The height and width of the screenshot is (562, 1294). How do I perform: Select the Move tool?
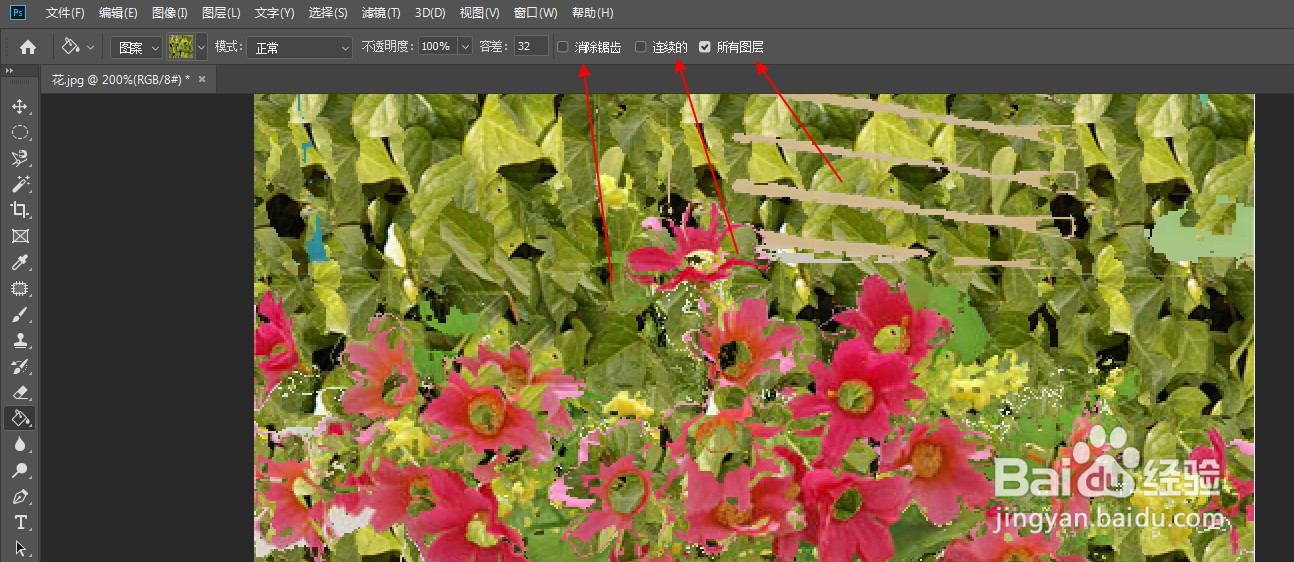(x=20, y=106)
